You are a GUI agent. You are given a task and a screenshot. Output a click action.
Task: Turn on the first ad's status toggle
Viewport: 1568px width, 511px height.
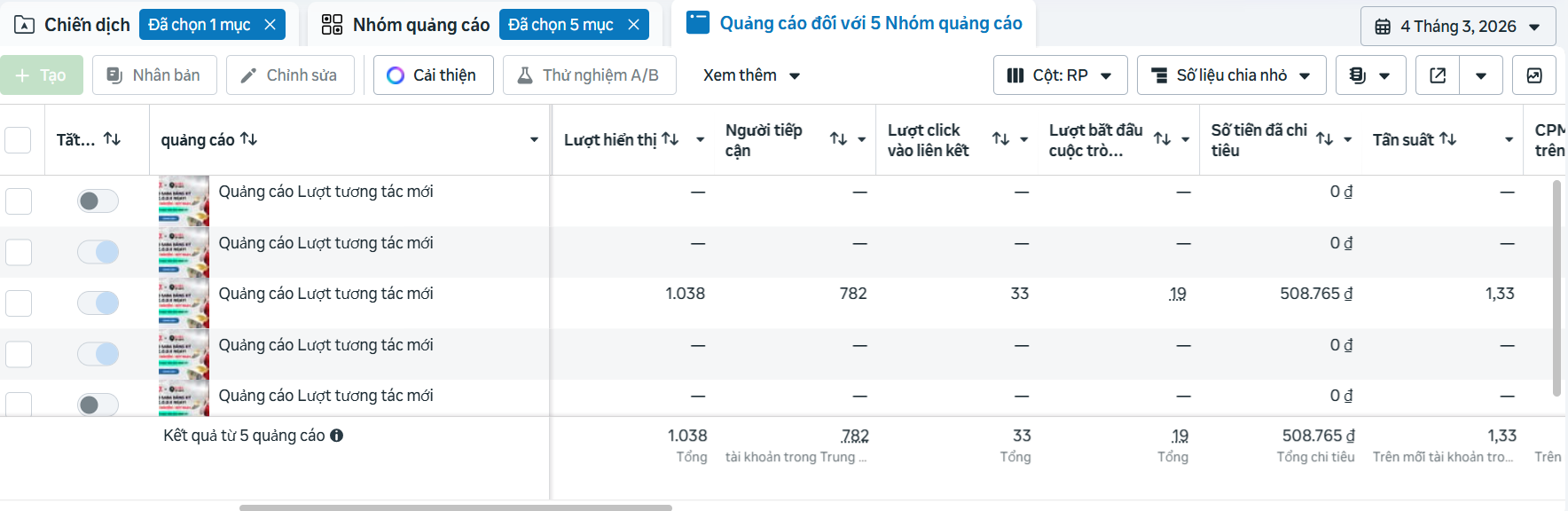[x=98, y=201]
